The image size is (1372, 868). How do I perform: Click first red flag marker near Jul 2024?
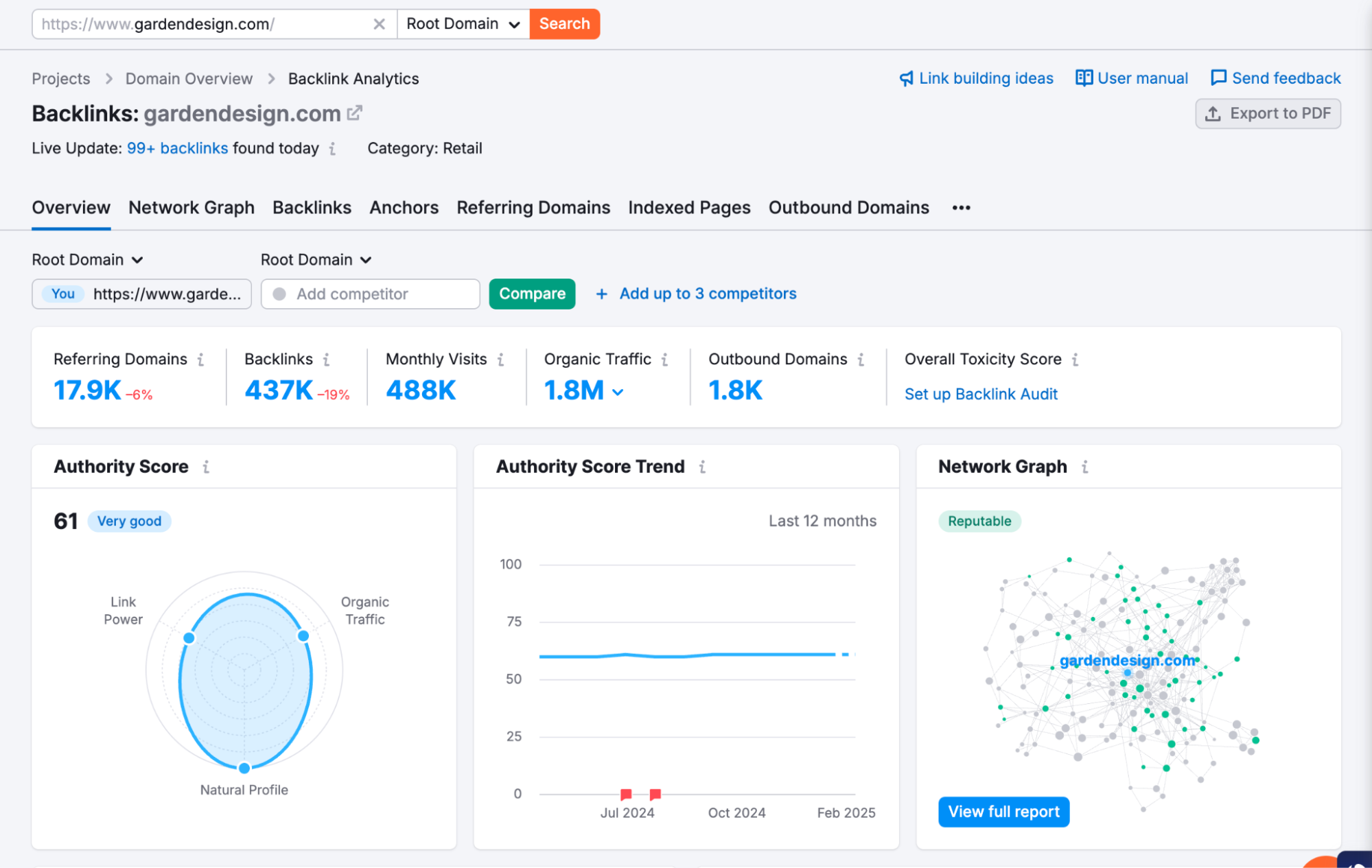point(626,794)
